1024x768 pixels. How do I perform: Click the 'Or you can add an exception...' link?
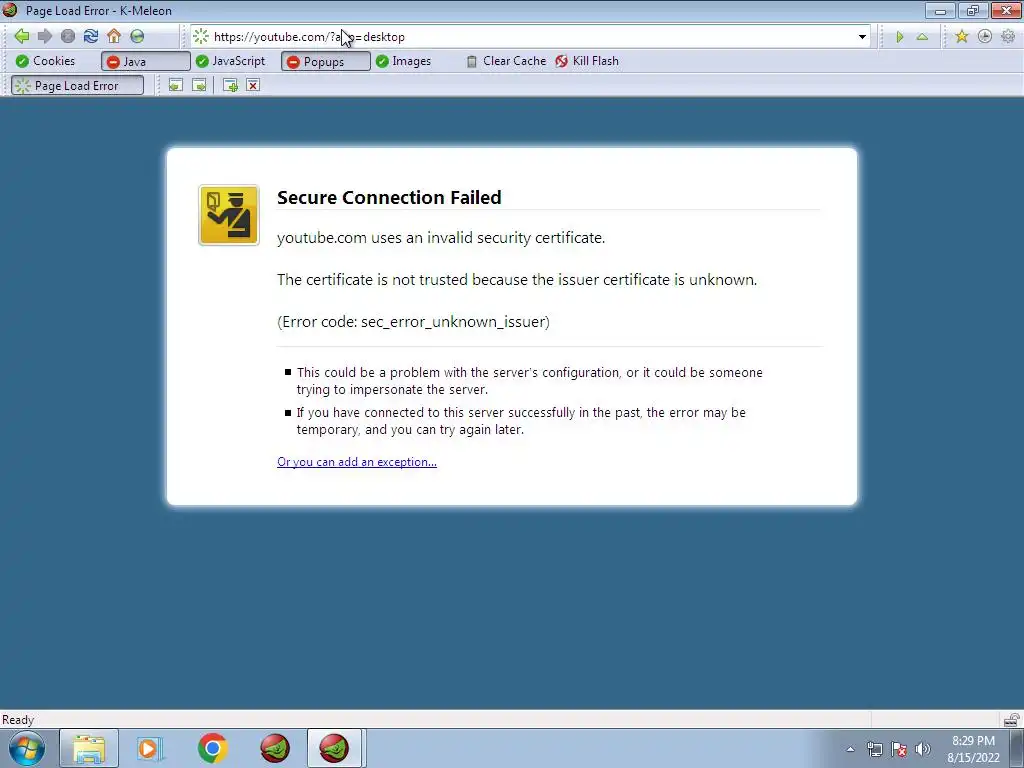click(x=357, y=462)
